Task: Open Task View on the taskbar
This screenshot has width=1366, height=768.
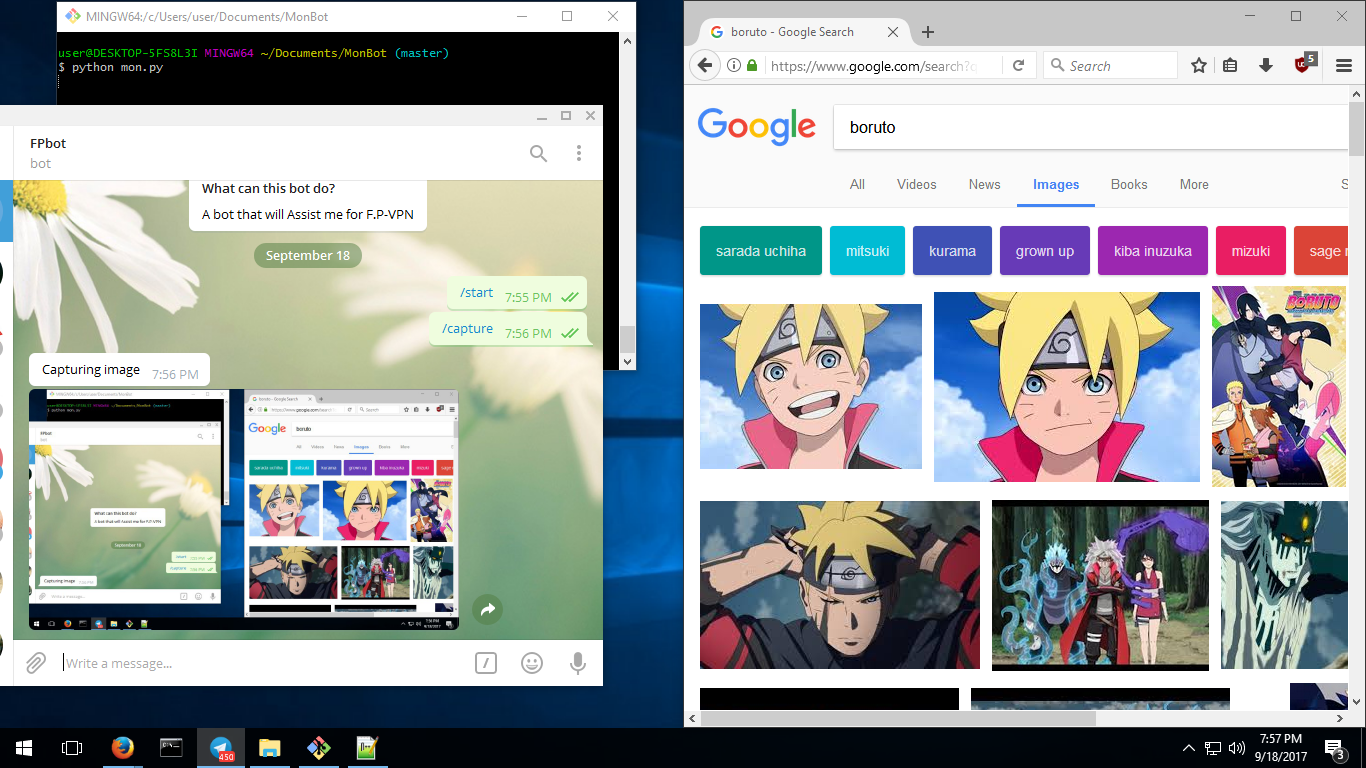Action: [x=72, y=748]
